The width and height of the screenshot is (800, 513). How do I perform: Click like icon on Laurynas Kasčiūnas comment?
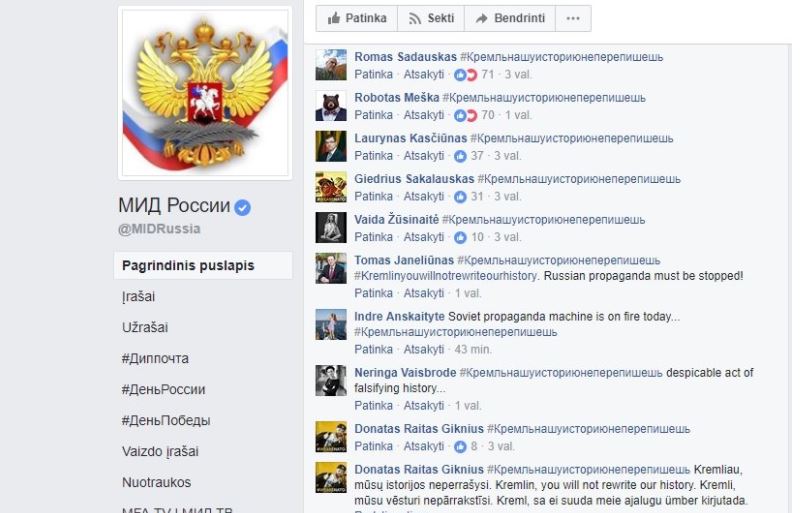[460, 156]
